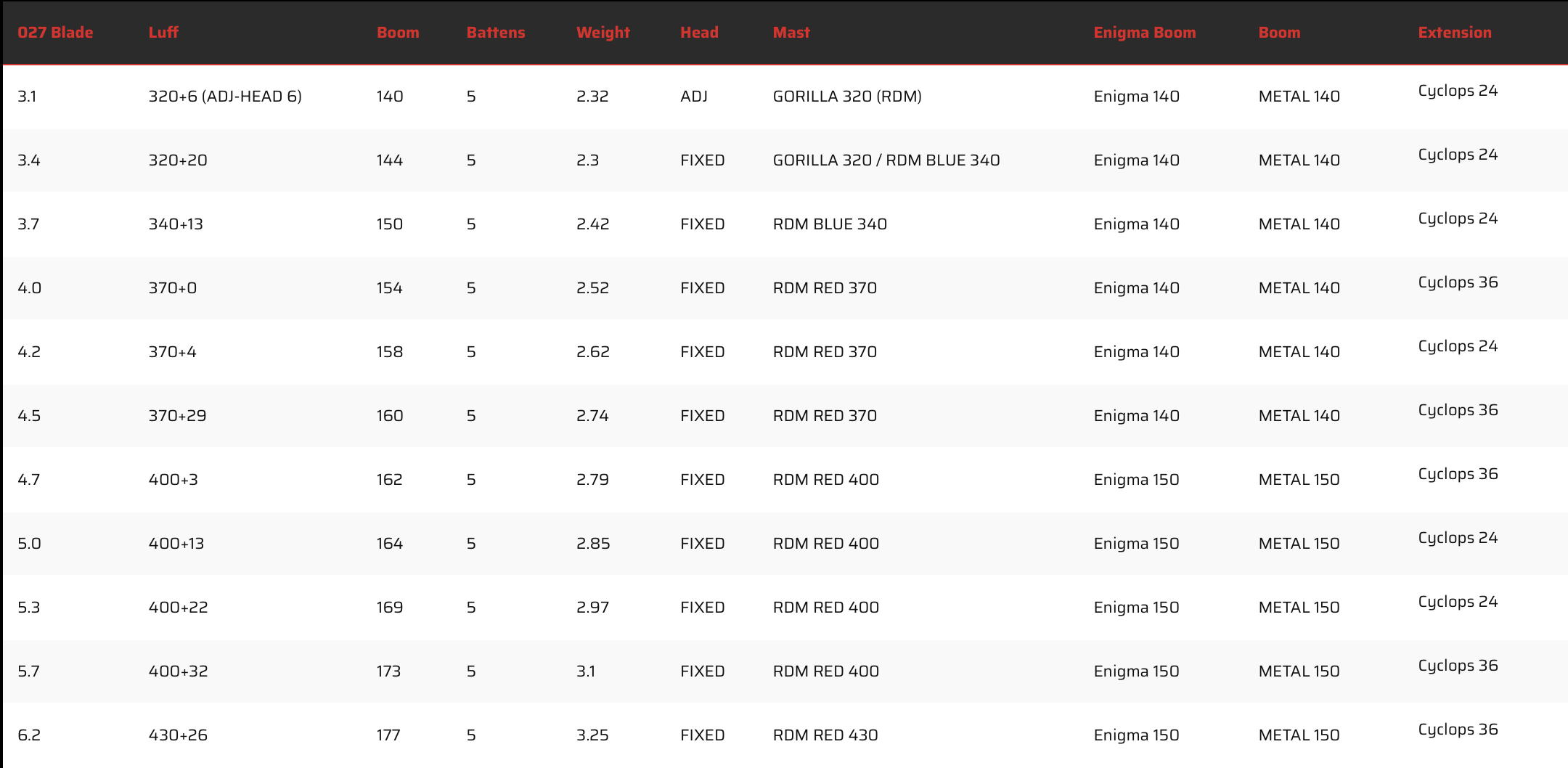Click the luff value "400+13"
Screen dimensions: 1568x768
[x=176, y=544]
